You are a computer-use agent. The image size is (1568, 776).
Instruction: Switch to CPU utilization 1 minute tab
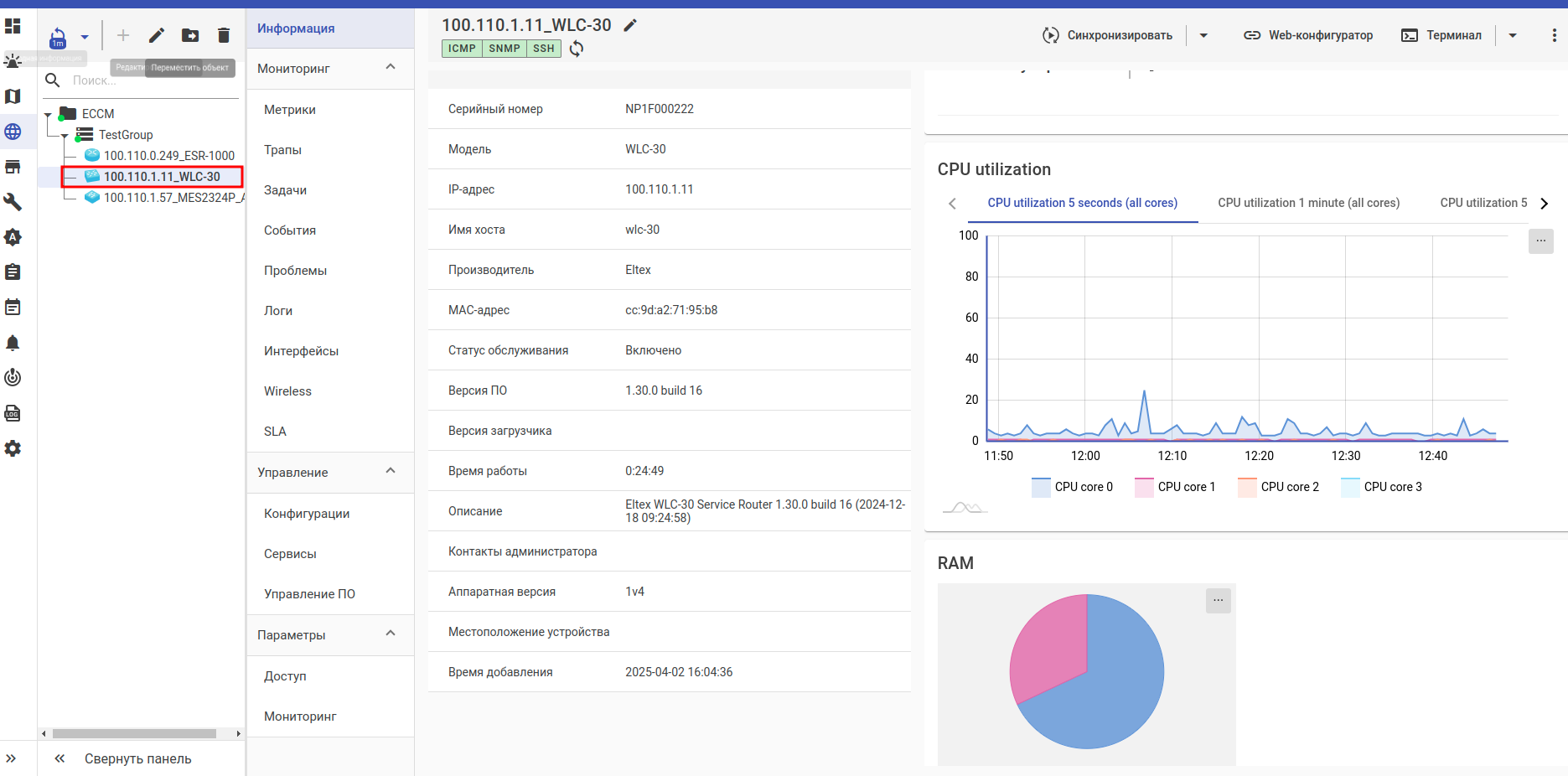(1308, 203)
